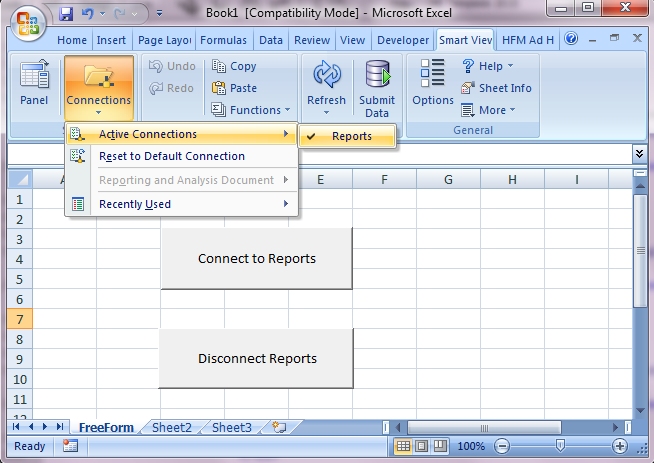Switch to Page Layout view
This screenshot has height=463, width=654.
tap(421, 446)
